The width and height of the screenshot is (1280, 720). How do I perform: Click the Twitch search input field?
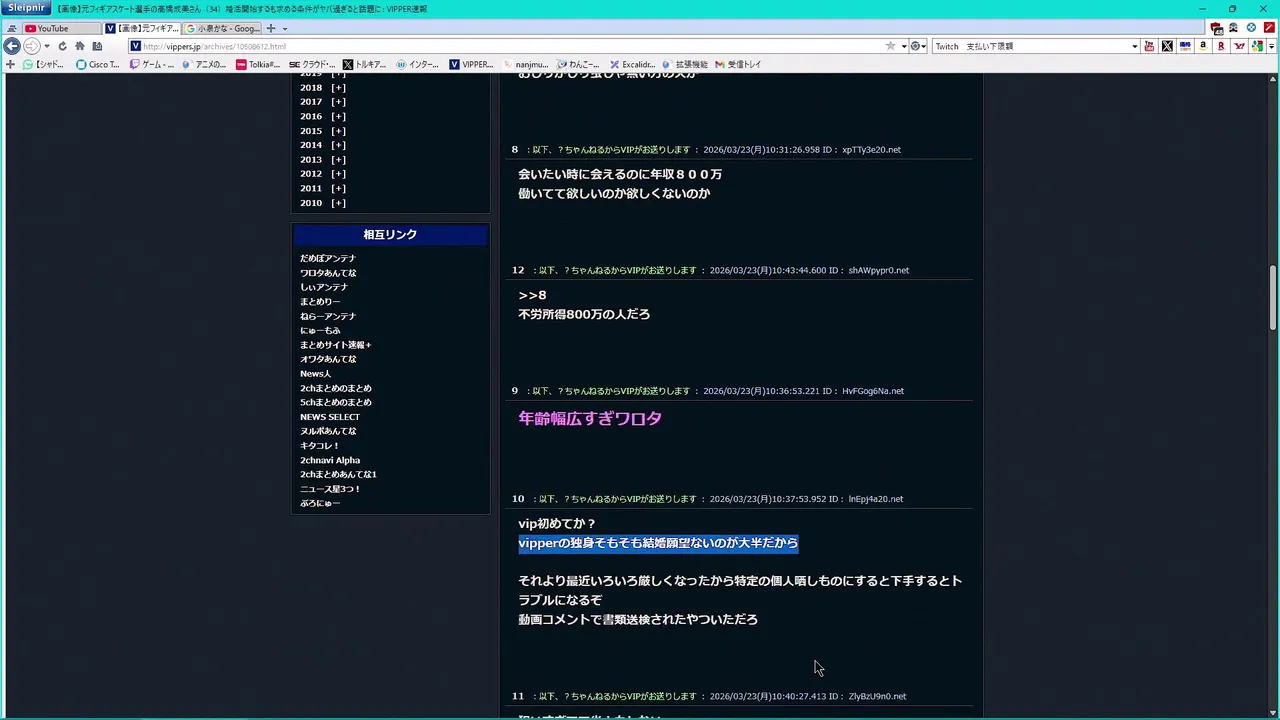(1030, 46)
